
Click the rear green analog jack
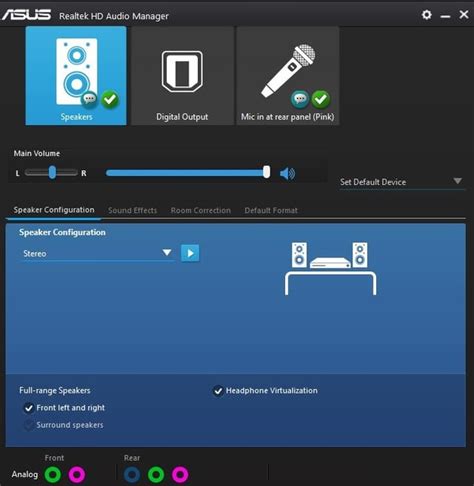coord(156,474)
